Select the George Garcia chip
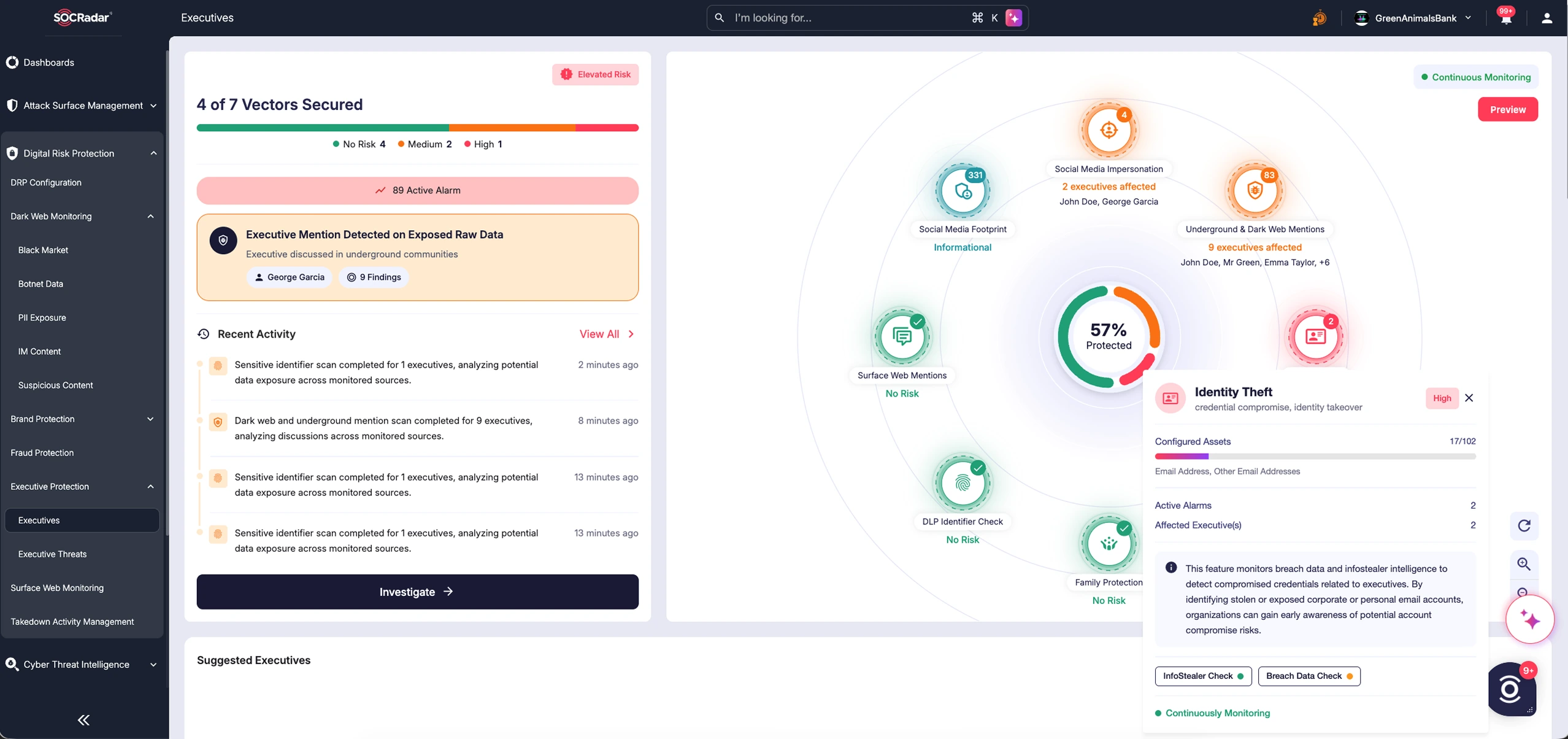This screenshot has width=1568, height=739. [x=290, y=277]
